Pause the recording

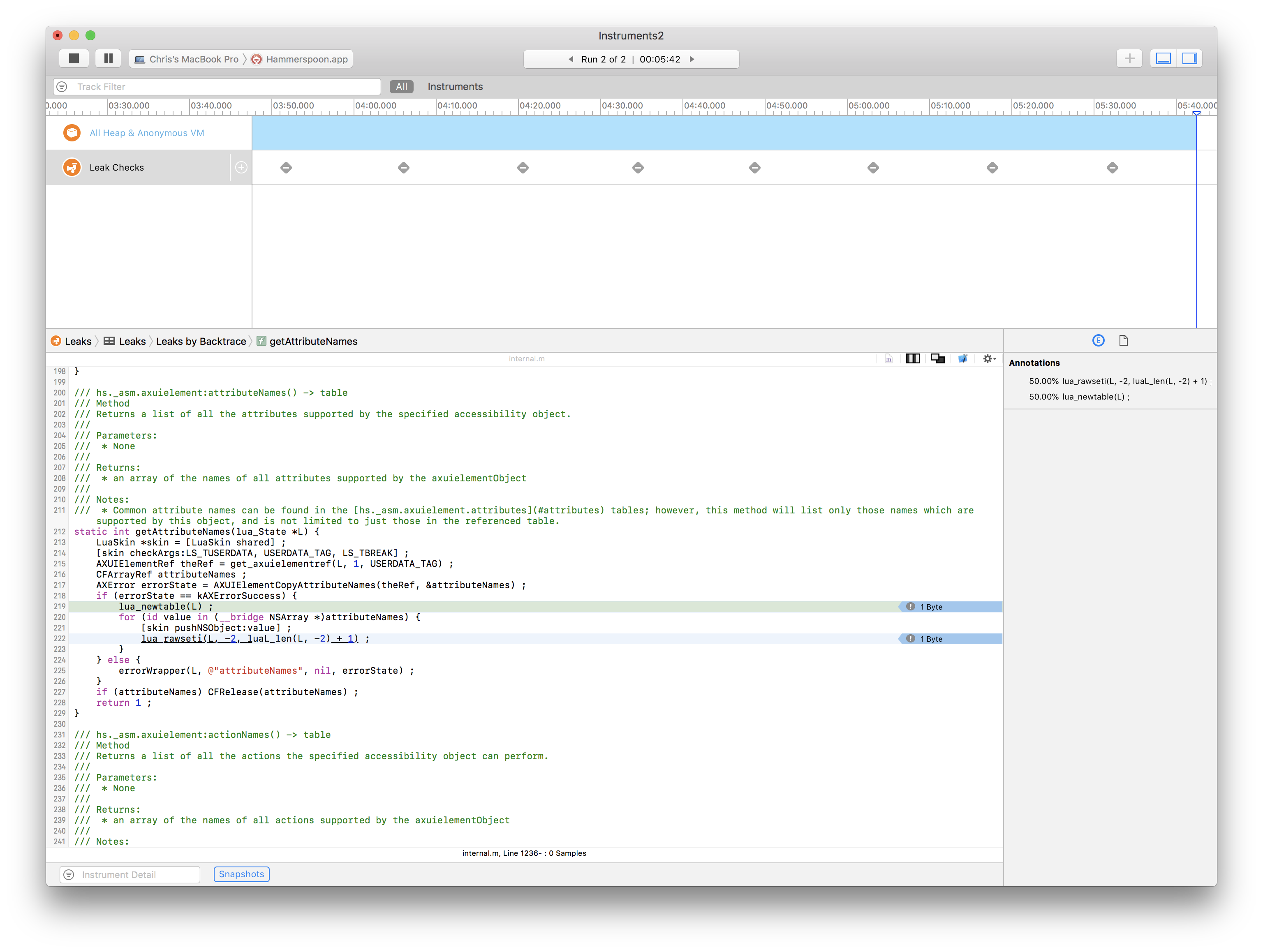pos(108,58)
